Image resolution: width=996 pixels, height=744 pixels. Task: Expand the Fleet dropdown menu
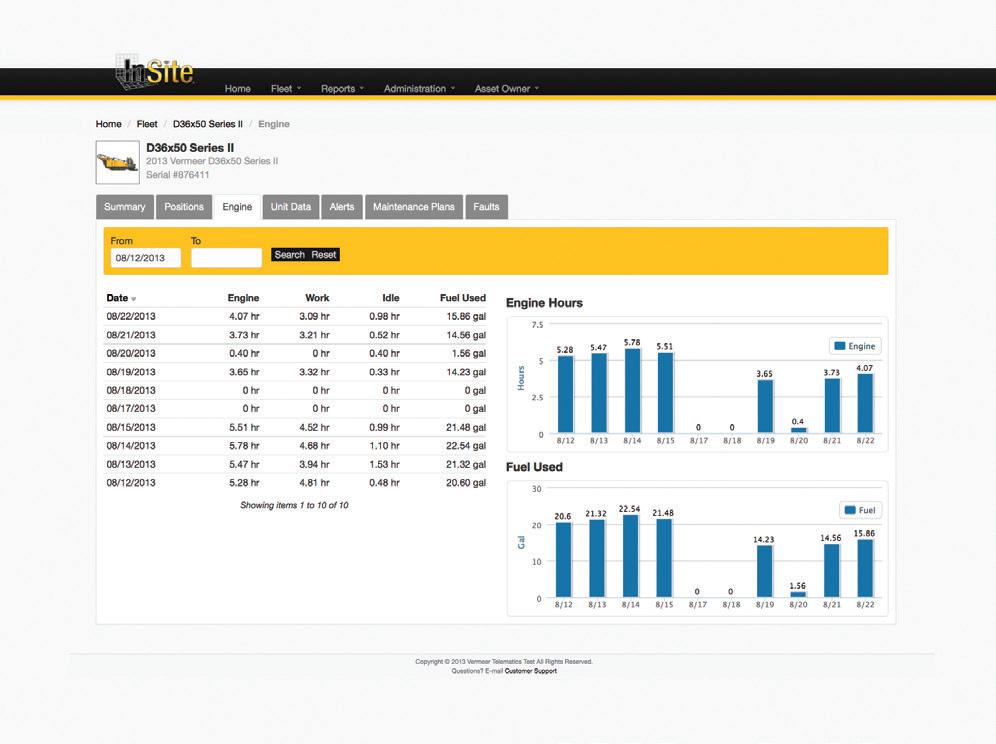[286, 88]
